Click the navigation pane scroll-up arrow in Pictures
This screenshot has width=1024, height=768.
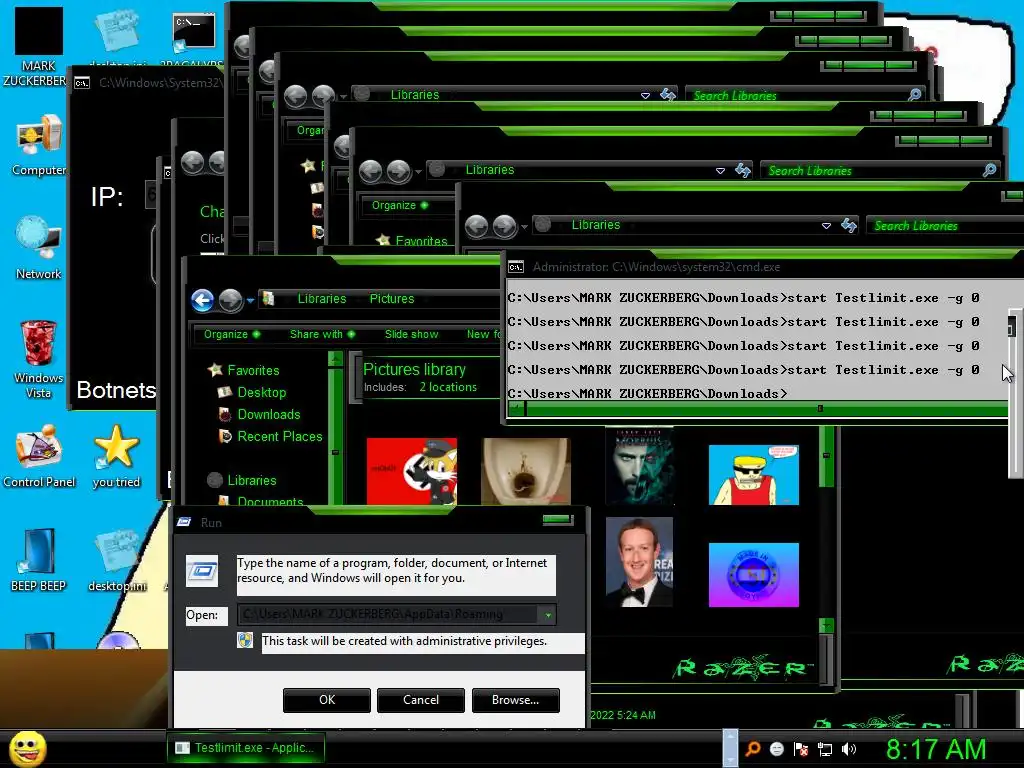[335, 358]
